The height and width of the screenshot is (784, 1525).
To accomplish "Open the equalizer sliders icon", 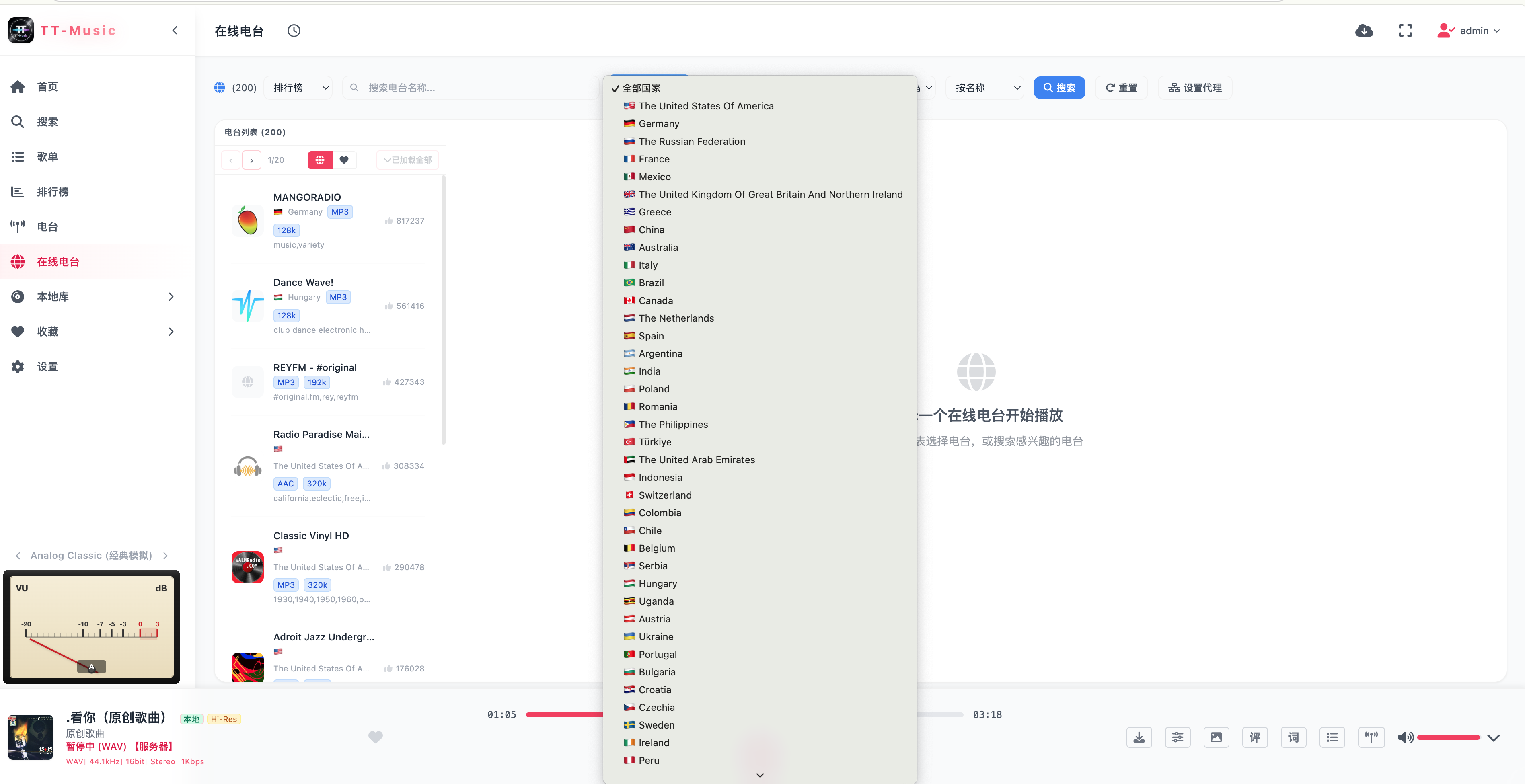I will point(1178,737).
